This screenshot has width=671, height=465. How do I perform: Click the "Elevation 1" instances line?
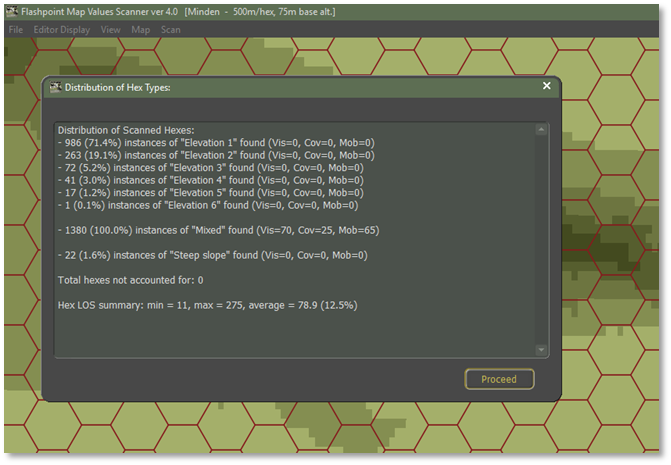216,143
